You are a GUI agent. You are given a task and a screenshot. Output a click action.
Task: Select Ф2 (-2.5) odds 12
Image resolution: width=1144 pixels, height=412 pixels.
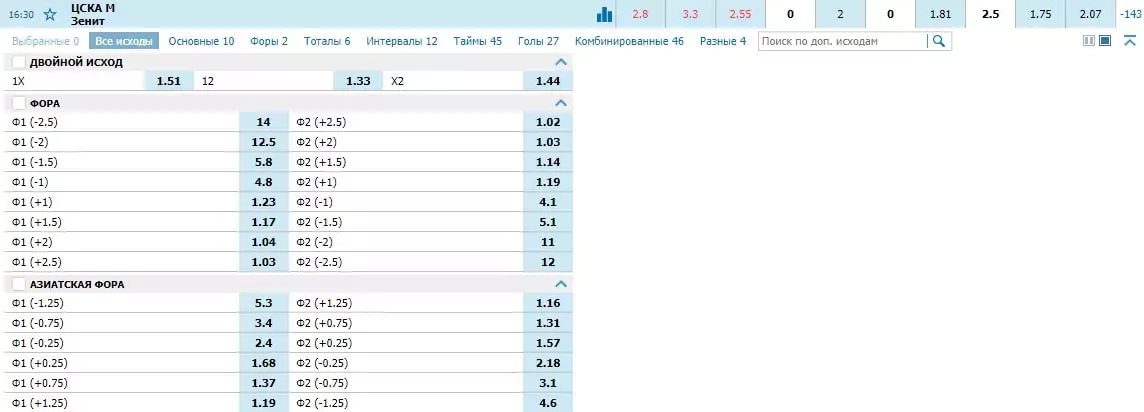coord(548,262)
